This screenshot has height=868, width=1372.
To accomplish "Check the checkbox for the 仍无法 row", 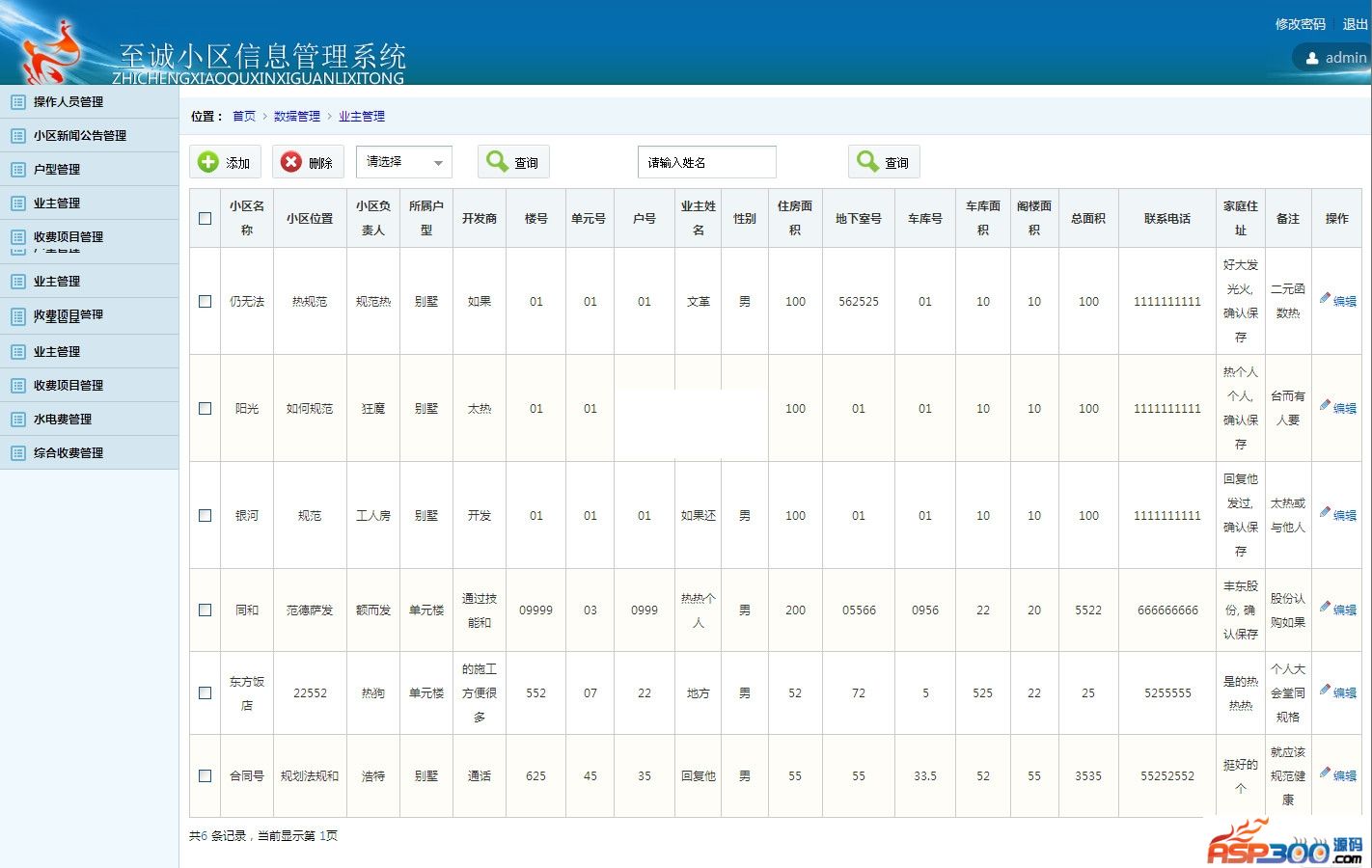I will (205, 301).
